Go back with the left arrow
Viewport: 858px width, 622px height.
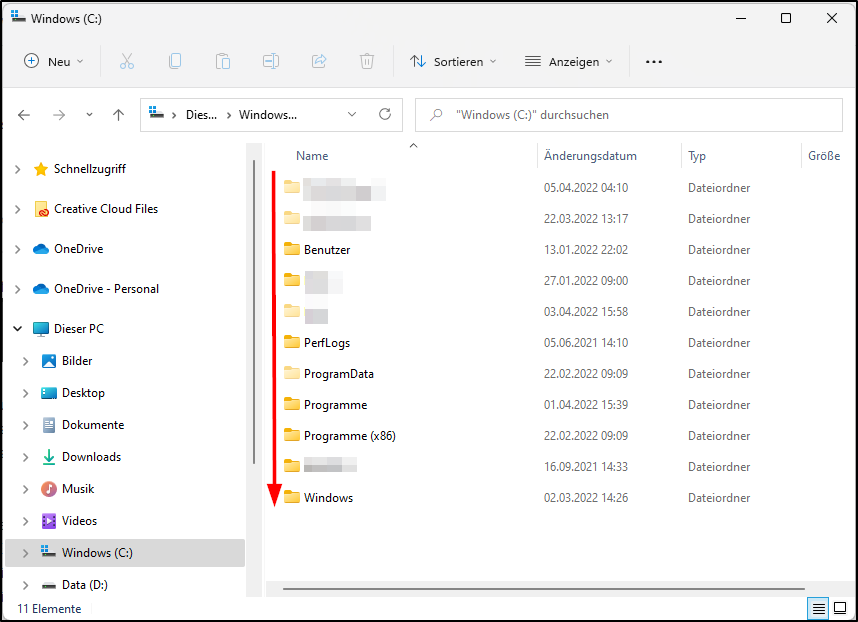click(24, 115)
